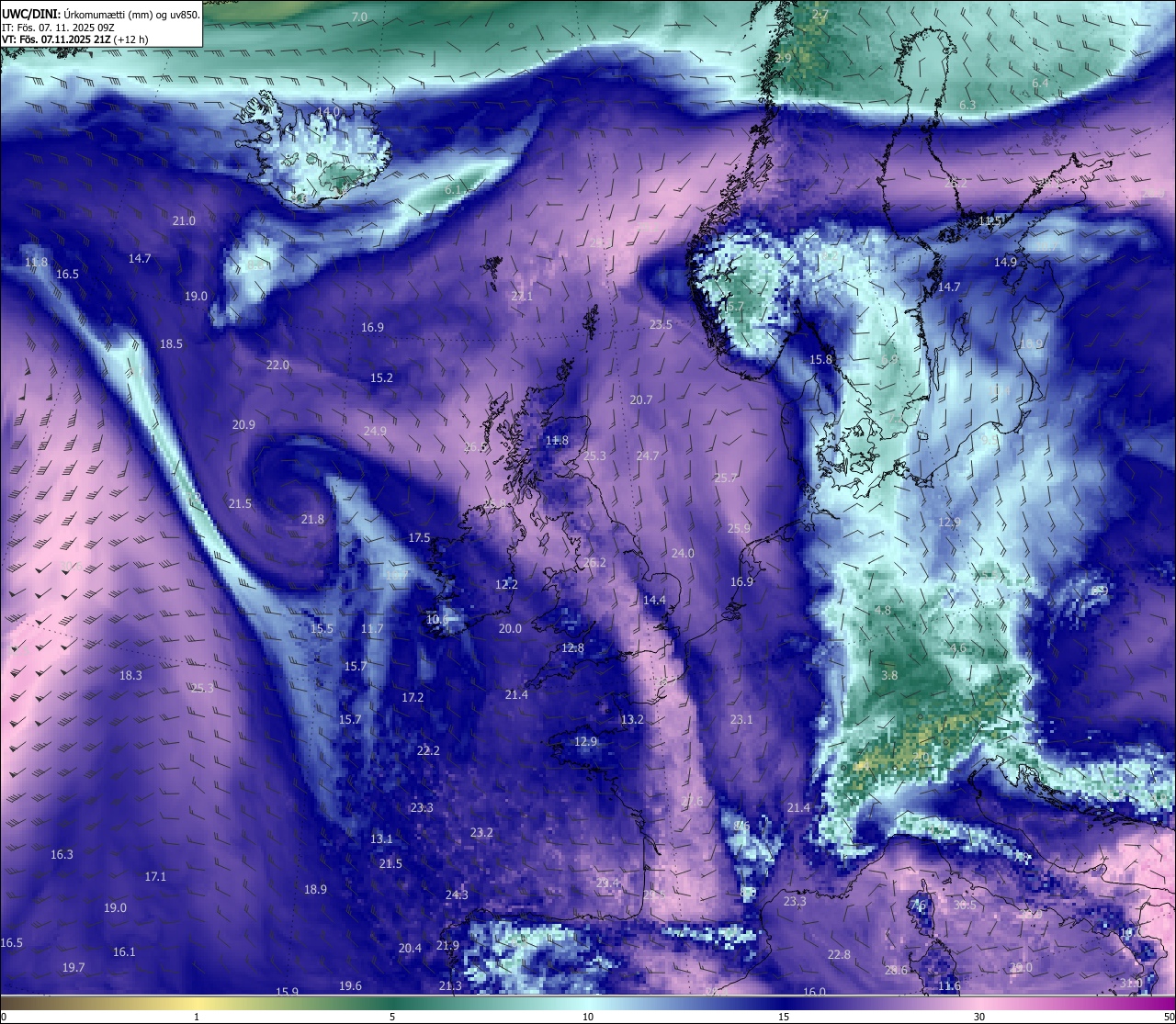1176x1024 pixels.
Task: Click the 24.7 value label
Action: [x=648, y=456]
